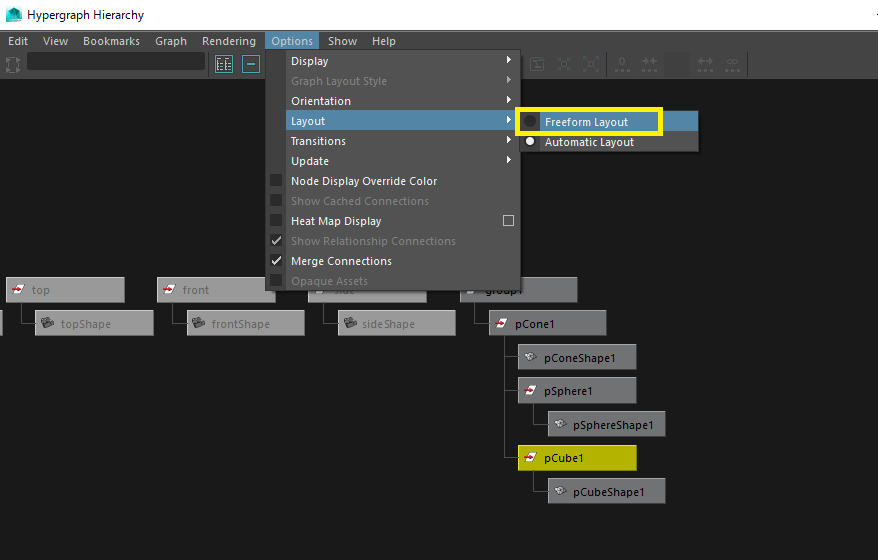
Task: Toggle Show Cached Connections checkbox
Action: 276,200
